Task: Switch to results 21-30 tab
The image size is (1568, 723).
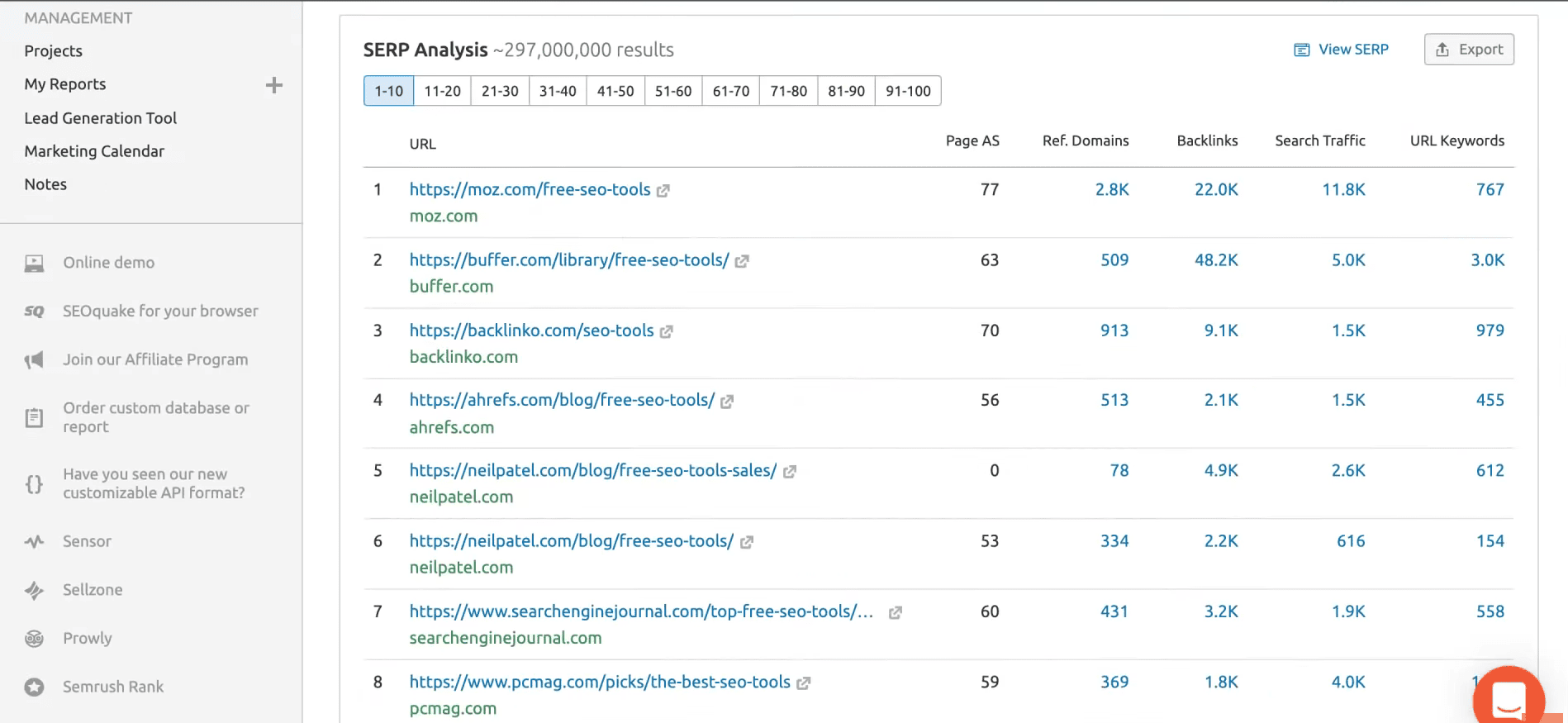Action: pyautogui.click(x=500, y=91)
